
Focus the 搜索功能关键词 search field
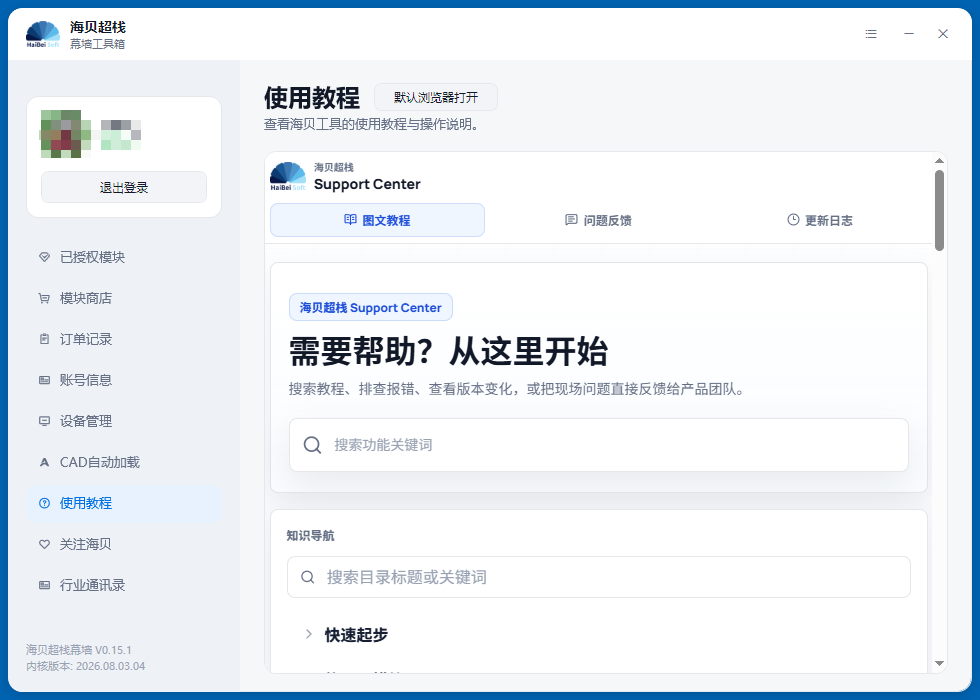(x=599, y=445)
